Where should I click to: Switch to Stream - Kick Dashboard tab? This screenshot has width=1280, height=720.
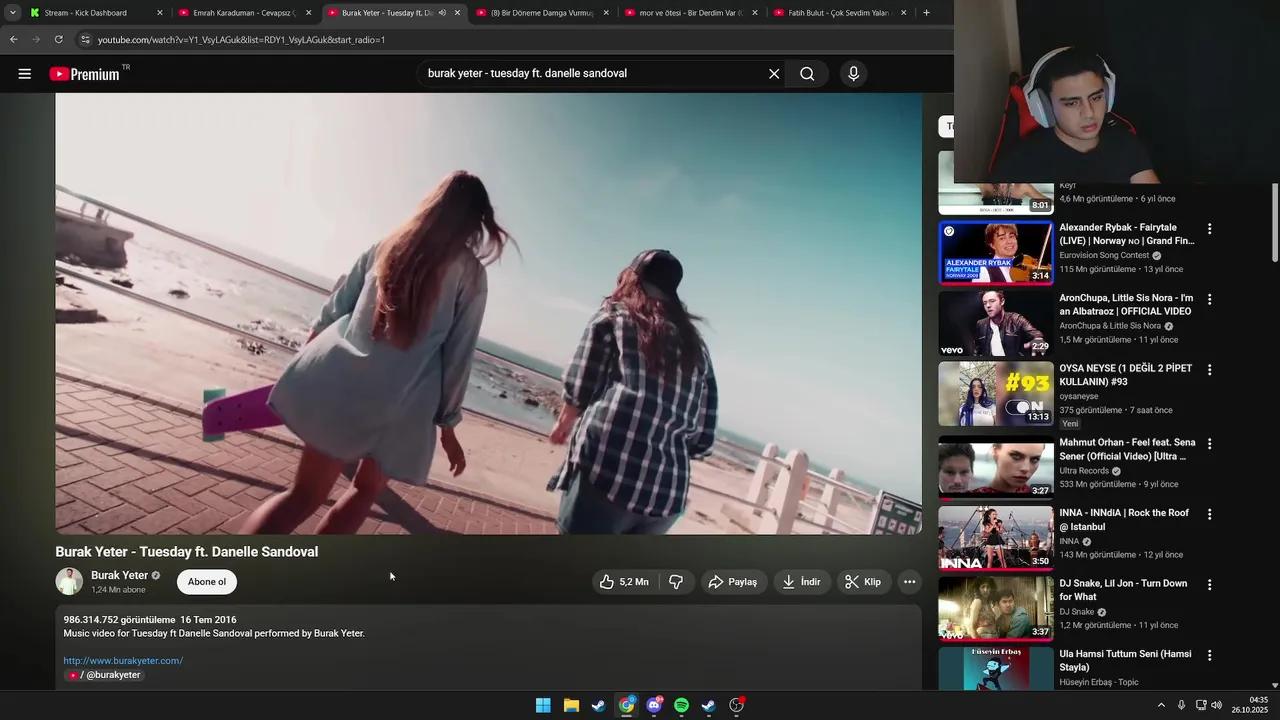pyautogui.click(x=93, y=13)
